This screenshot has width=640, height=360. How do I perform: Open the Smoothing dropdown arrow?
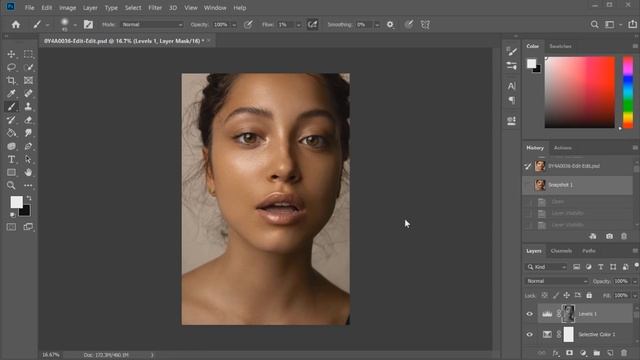coord(377,25)
